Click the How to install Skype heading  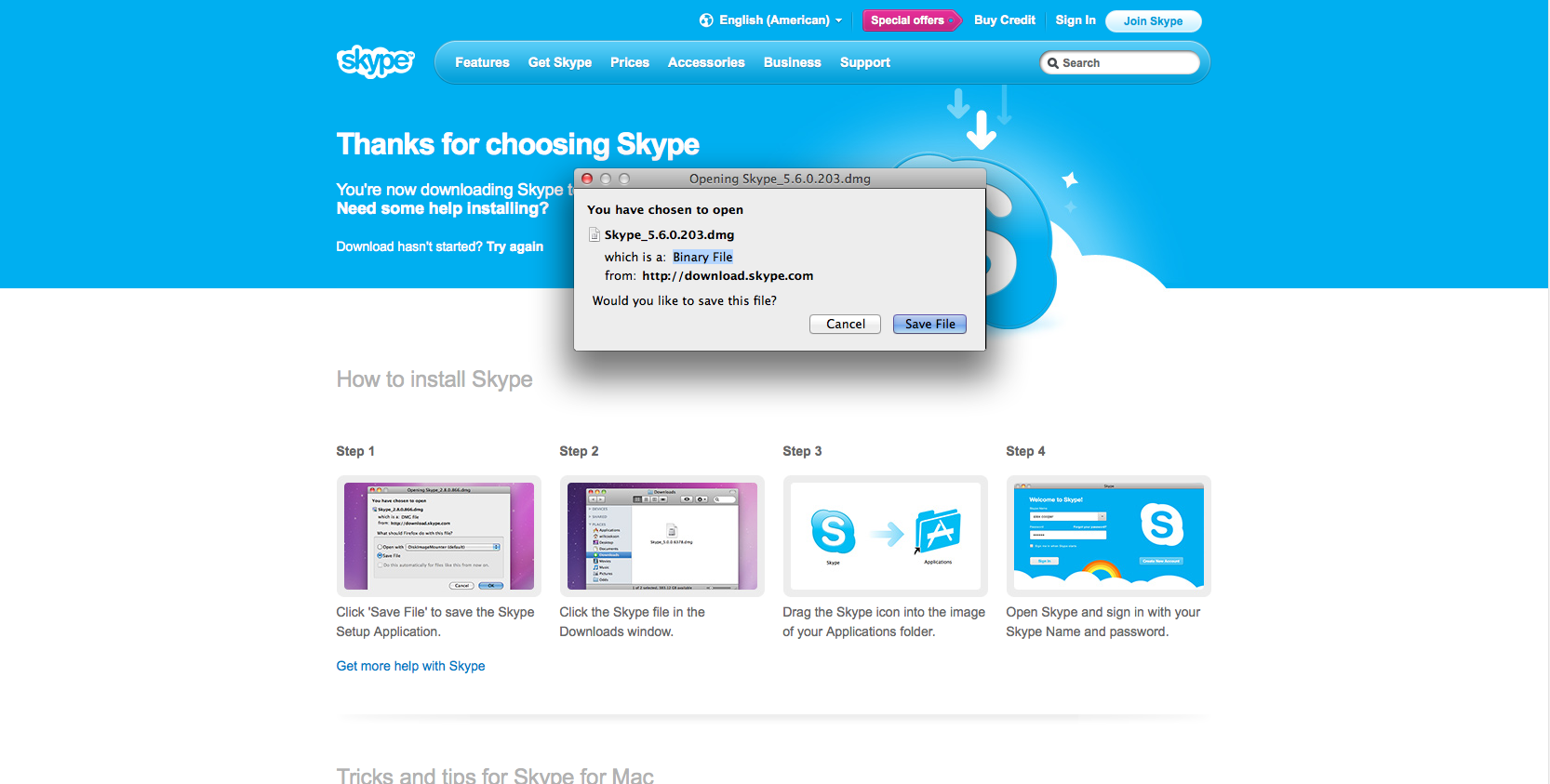[434, 379]
